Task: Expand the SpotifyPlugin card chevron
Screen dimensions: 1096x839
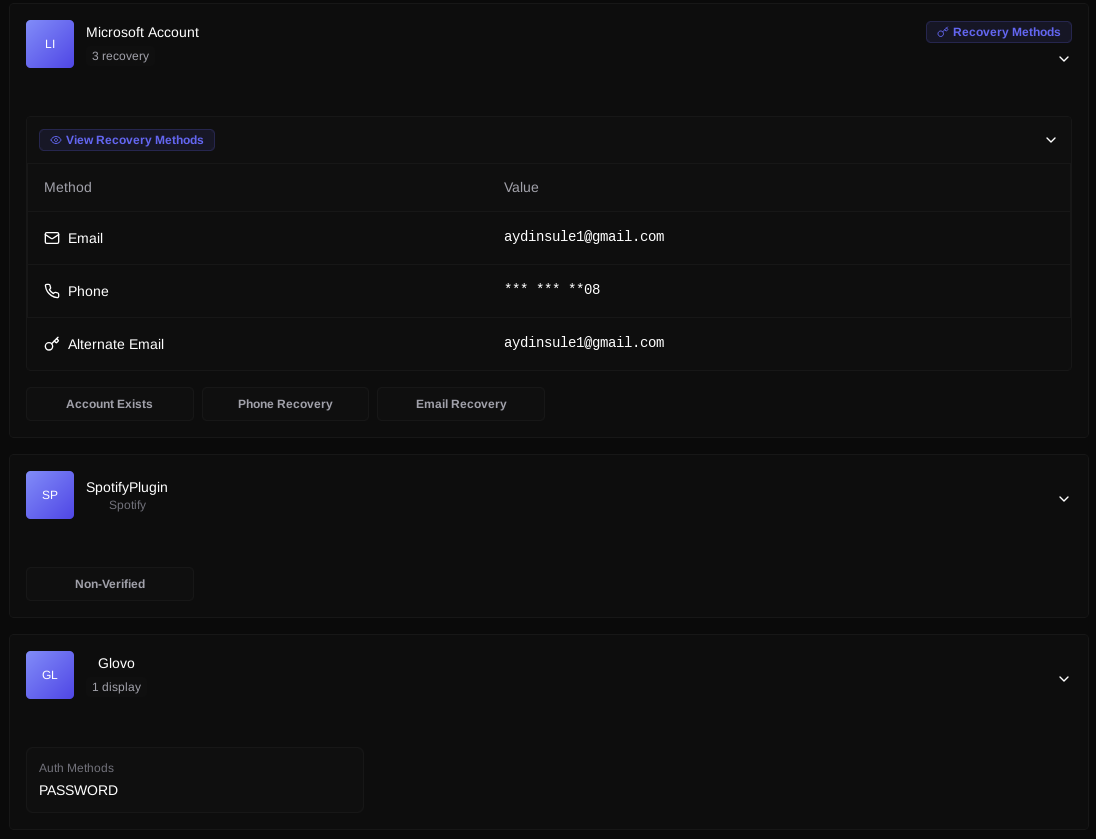Action: pos(1064,499)
